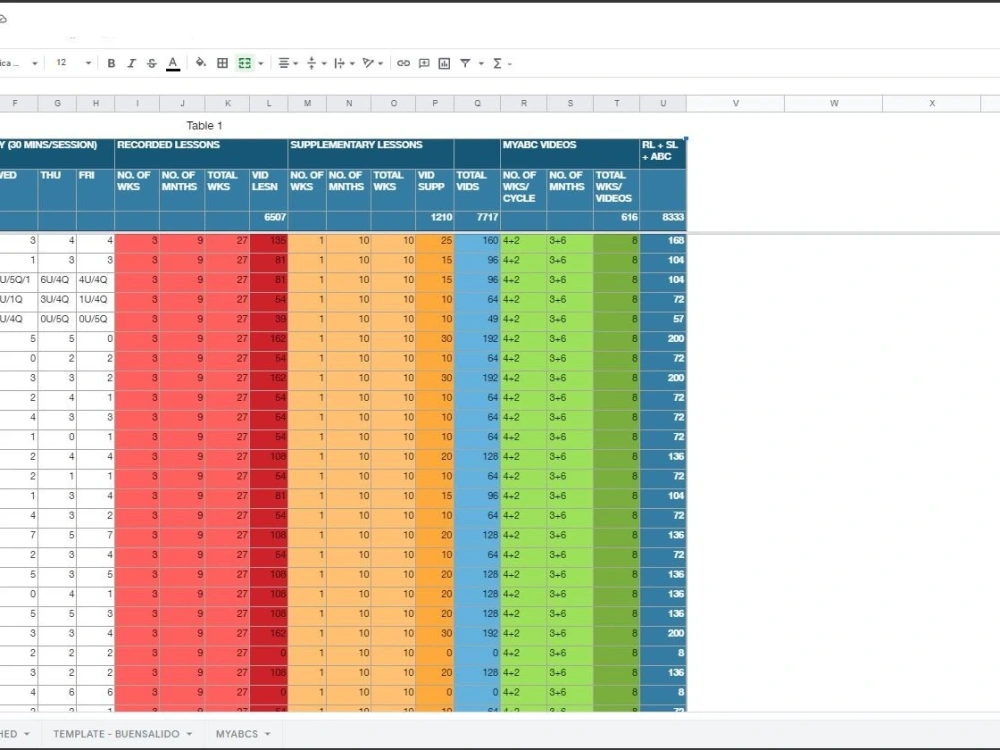Open the TEMPLATE - BUENSALIDO tab options arrow
This screenshot has height=750, width=1000.
189,734
